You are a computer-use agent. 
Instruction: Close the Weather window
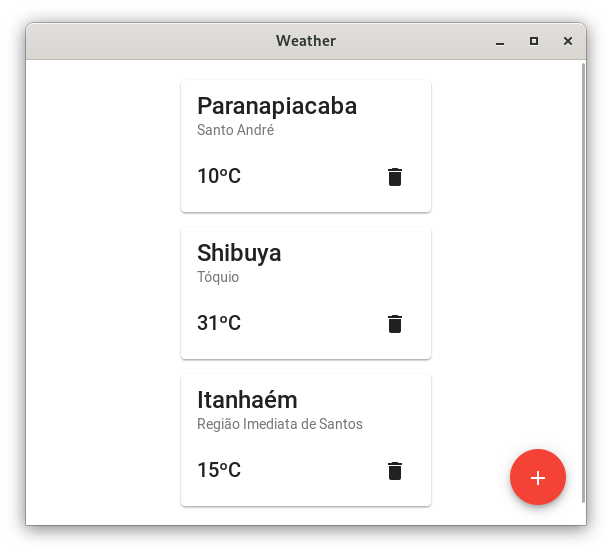pos(568,41)
